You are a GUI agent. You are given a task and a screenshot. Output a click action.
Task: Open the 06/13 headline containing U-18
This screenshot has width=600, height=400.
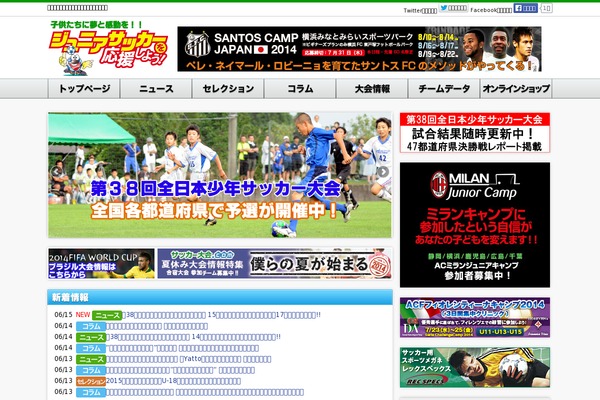(x=173, y=381)
